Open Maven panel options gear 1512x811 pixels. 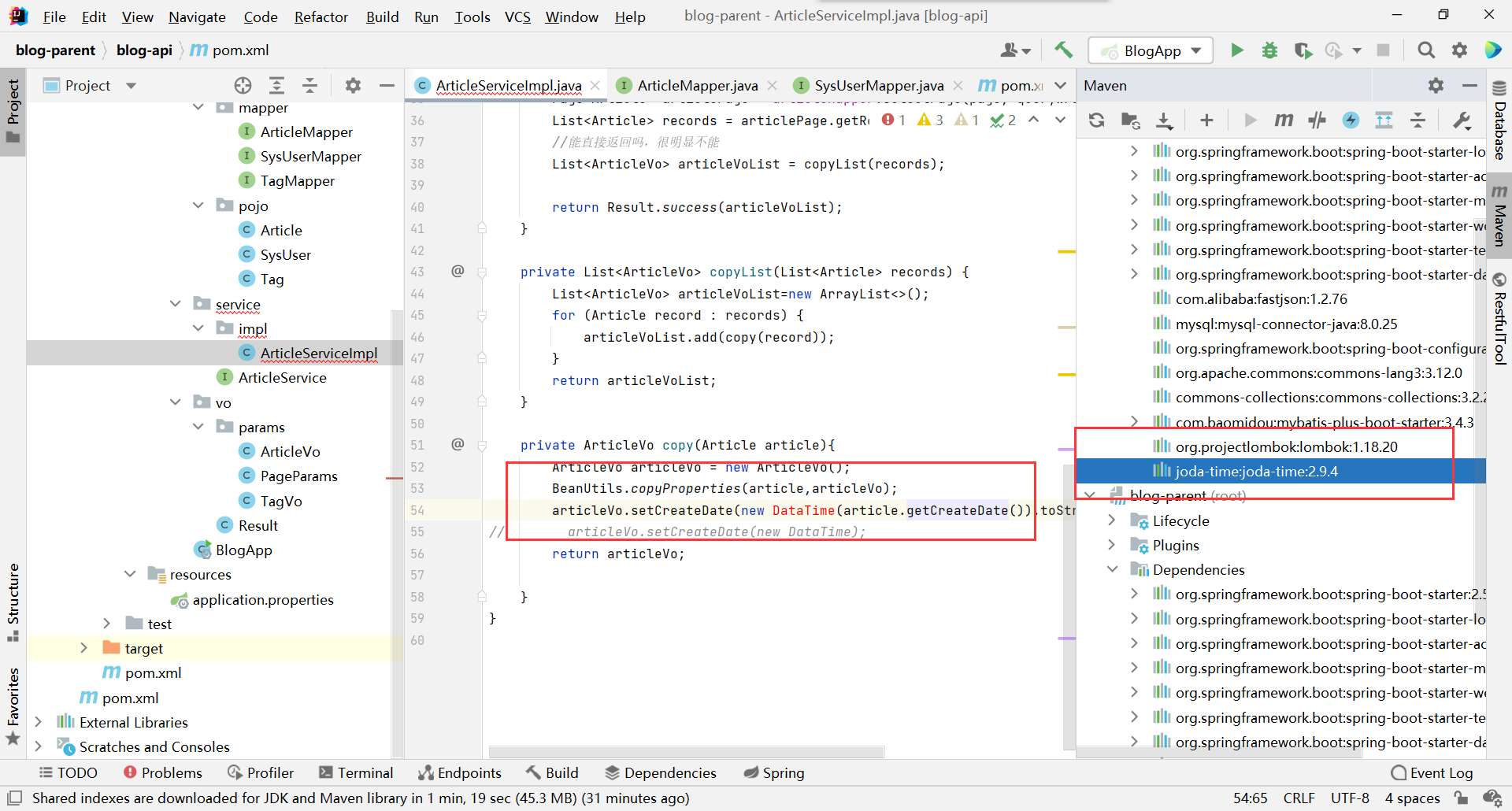1436,85
